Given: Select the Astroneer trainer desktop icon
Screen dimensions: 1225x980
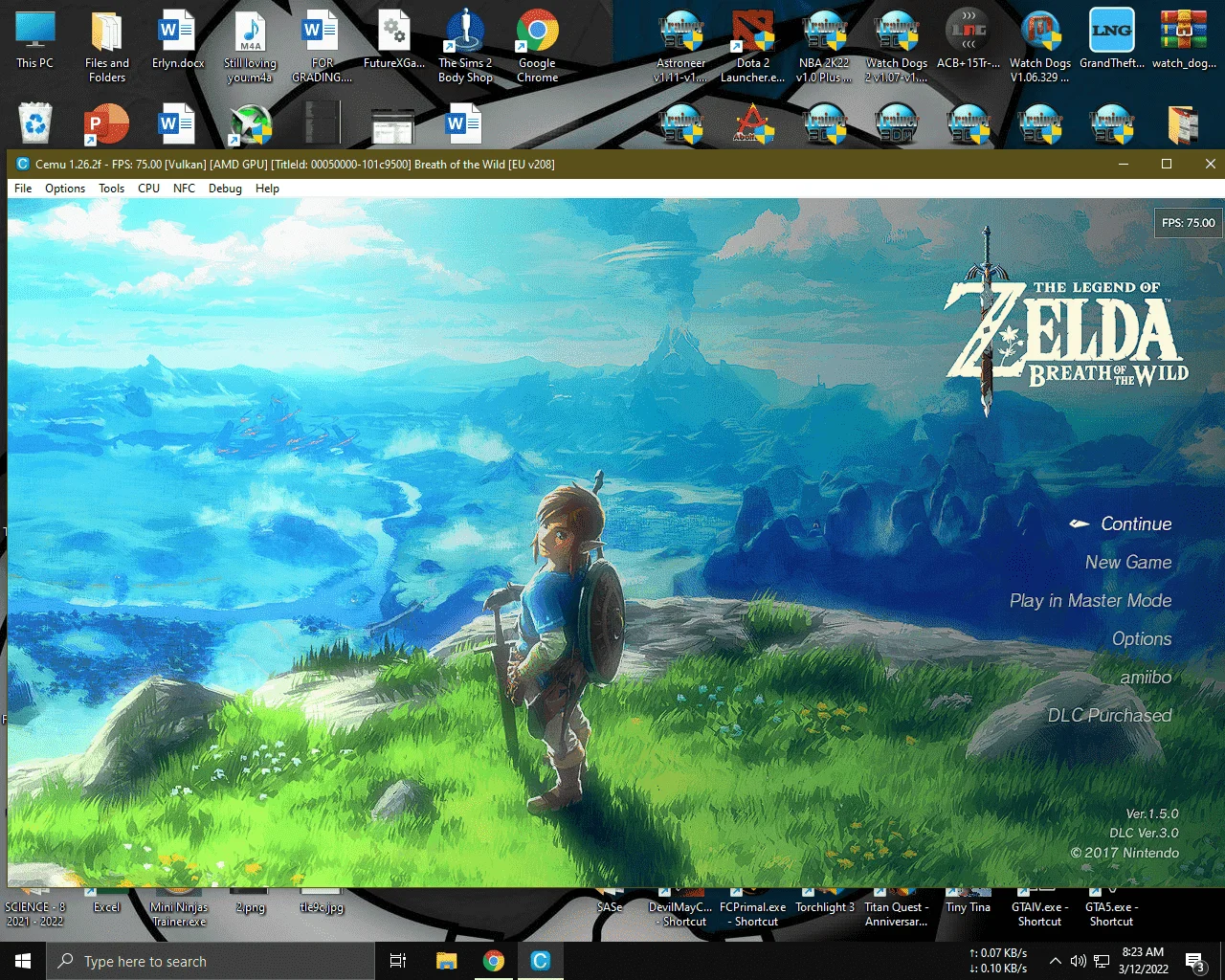Looking at the screenshot, I should click(x=681, y=46).
